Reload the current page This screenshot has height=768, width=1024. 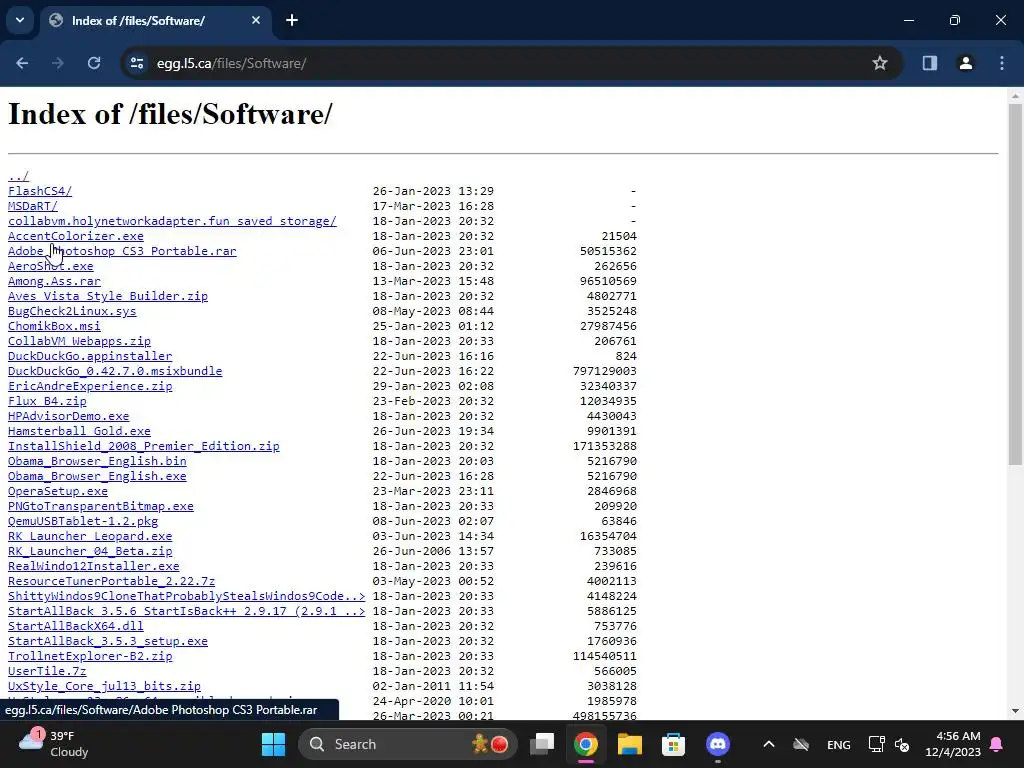(94, 63)
